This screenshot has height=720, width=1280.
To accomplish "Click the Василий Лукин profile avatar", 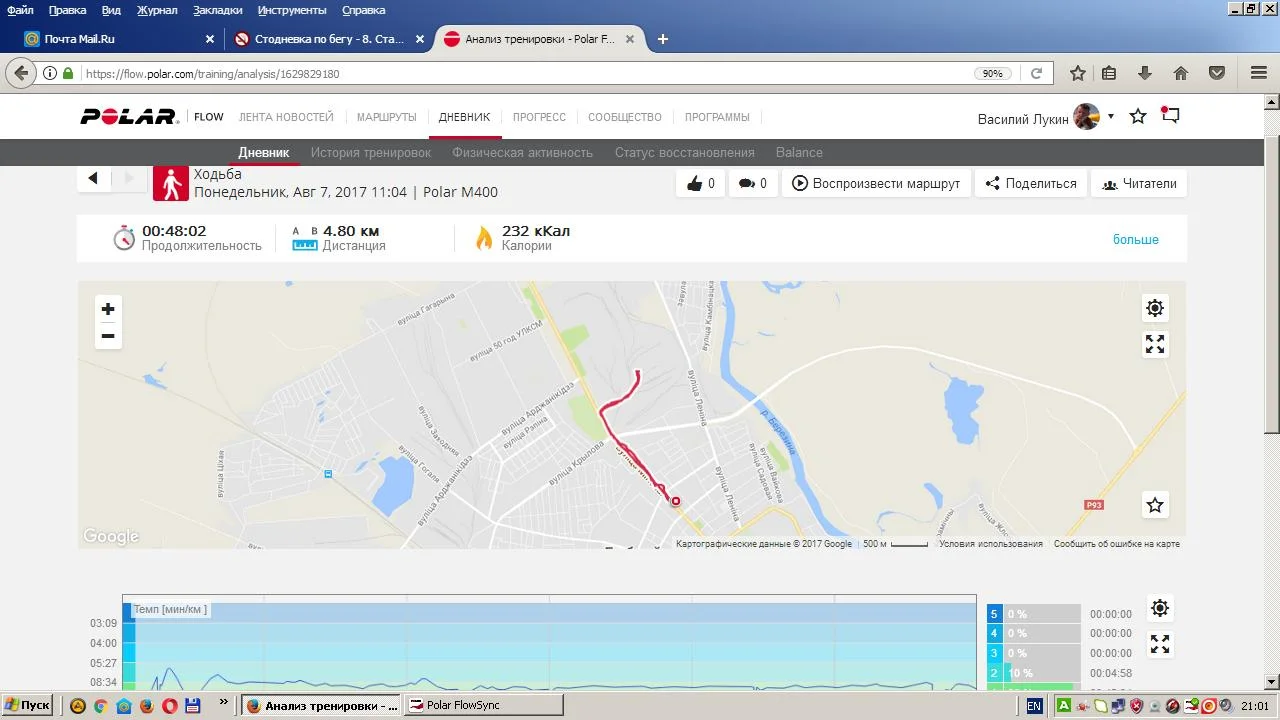I will tap(1086, 117).
